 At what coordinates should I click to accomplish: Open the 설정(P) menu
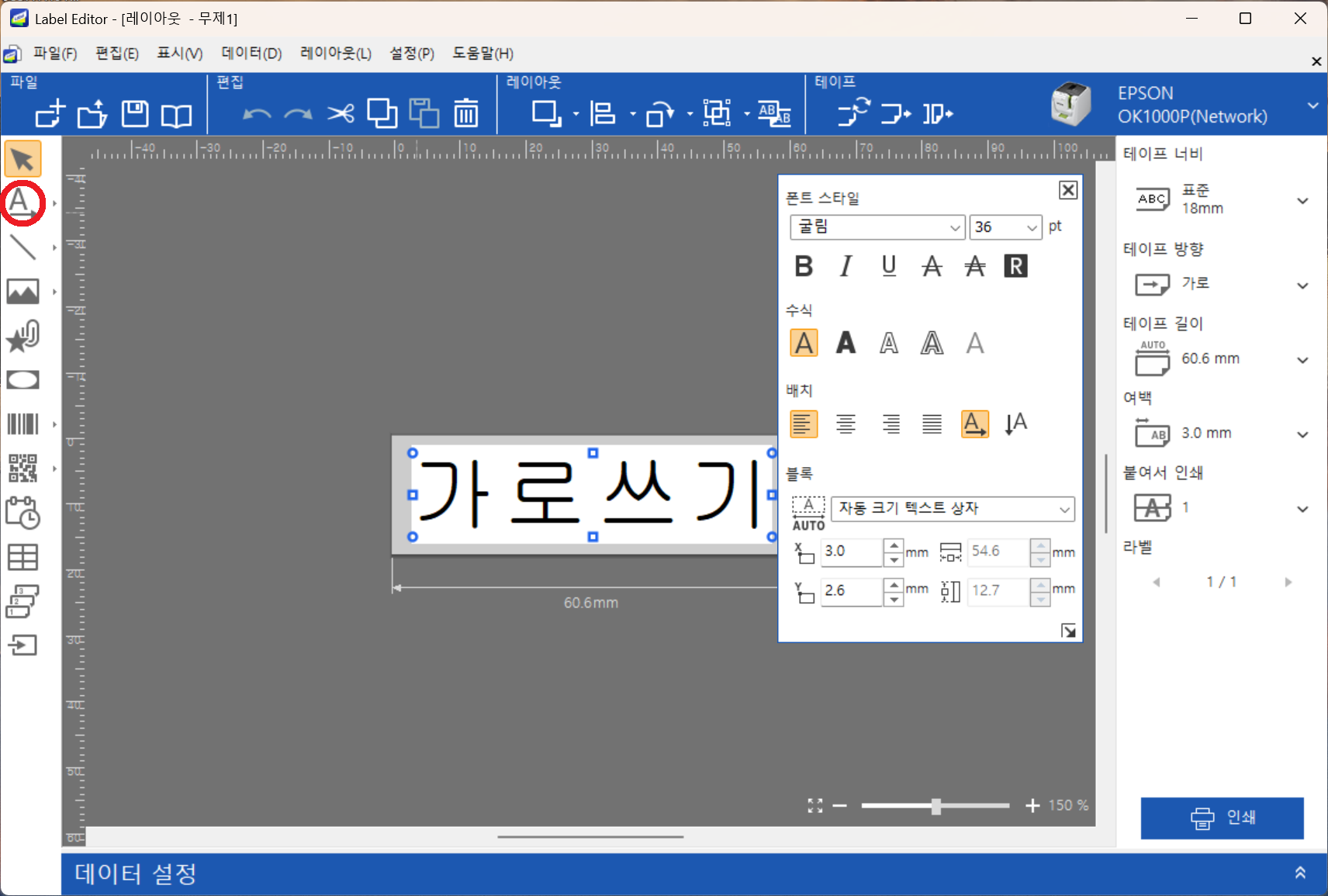coord(412,54)
